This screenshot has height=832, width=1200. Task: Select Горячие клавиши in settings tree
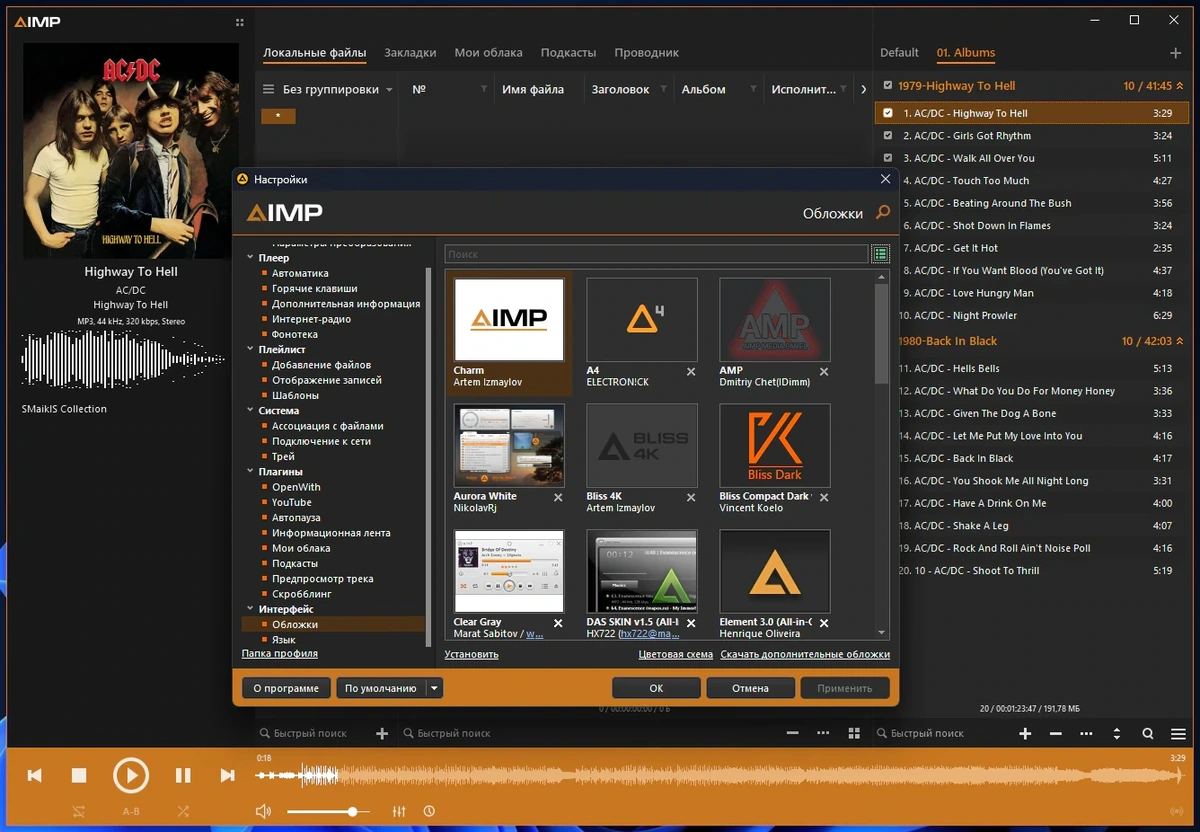pos(314,289)
